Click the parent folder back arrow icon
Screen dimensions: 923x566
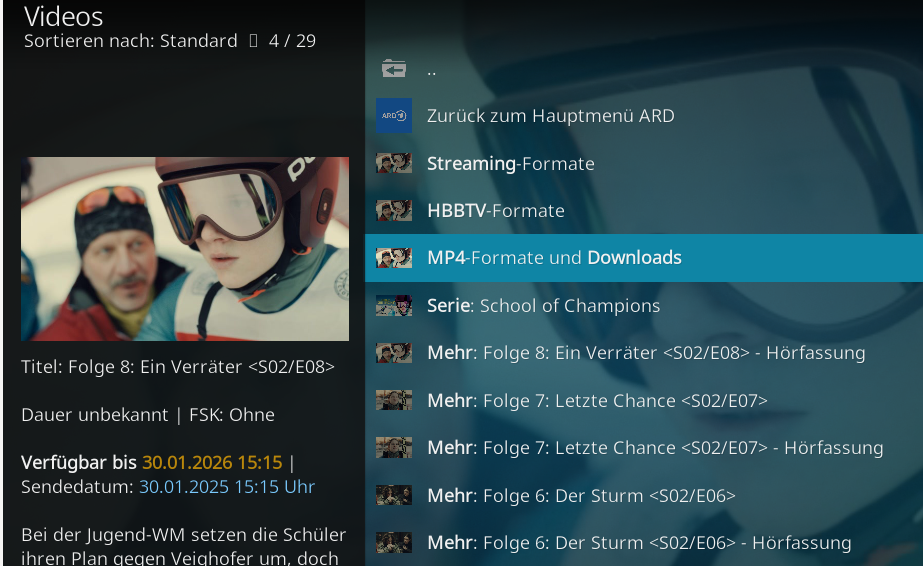pyautogui.click(x=394, y=68)
